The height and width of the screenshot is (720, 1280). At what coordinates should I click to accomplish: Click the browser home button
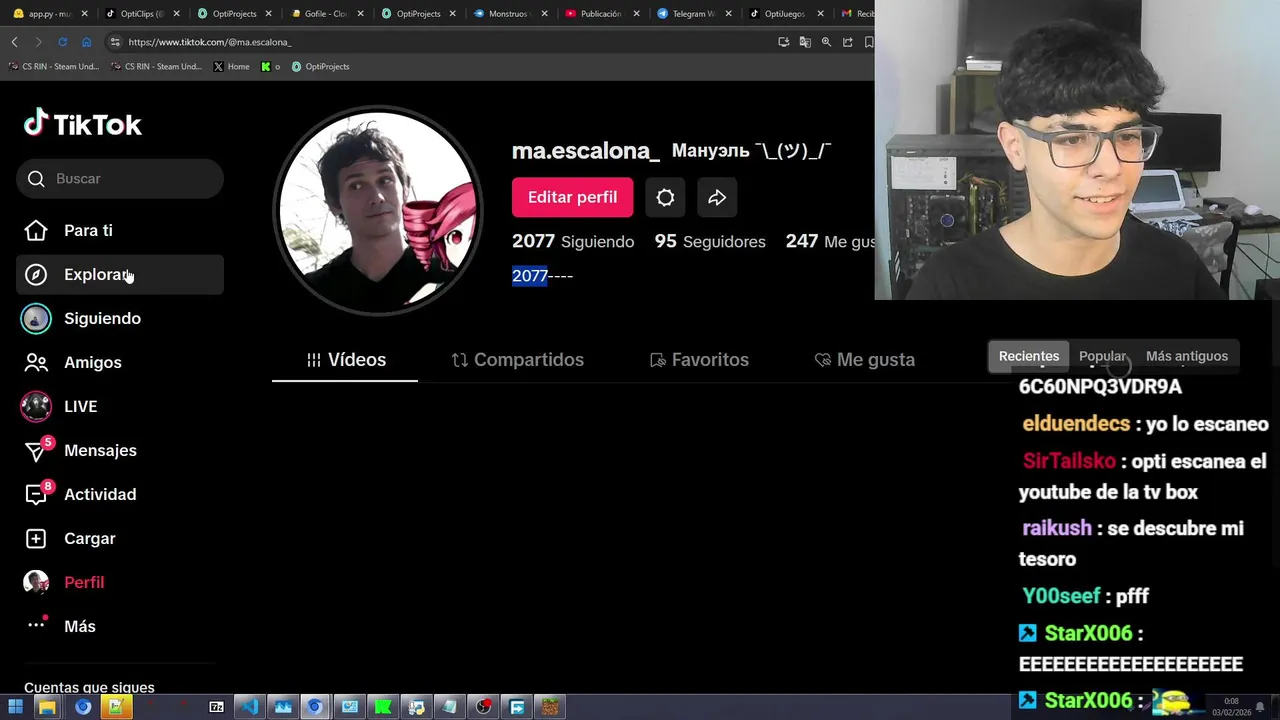click(x=86, y=42)
